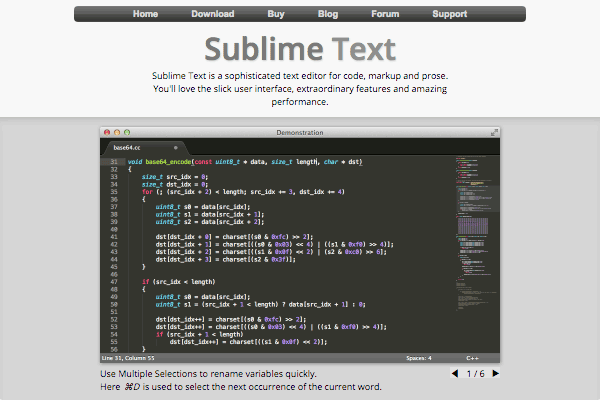
Task: Click the 'for' keyword on line 35
Action: pos(147,192)
